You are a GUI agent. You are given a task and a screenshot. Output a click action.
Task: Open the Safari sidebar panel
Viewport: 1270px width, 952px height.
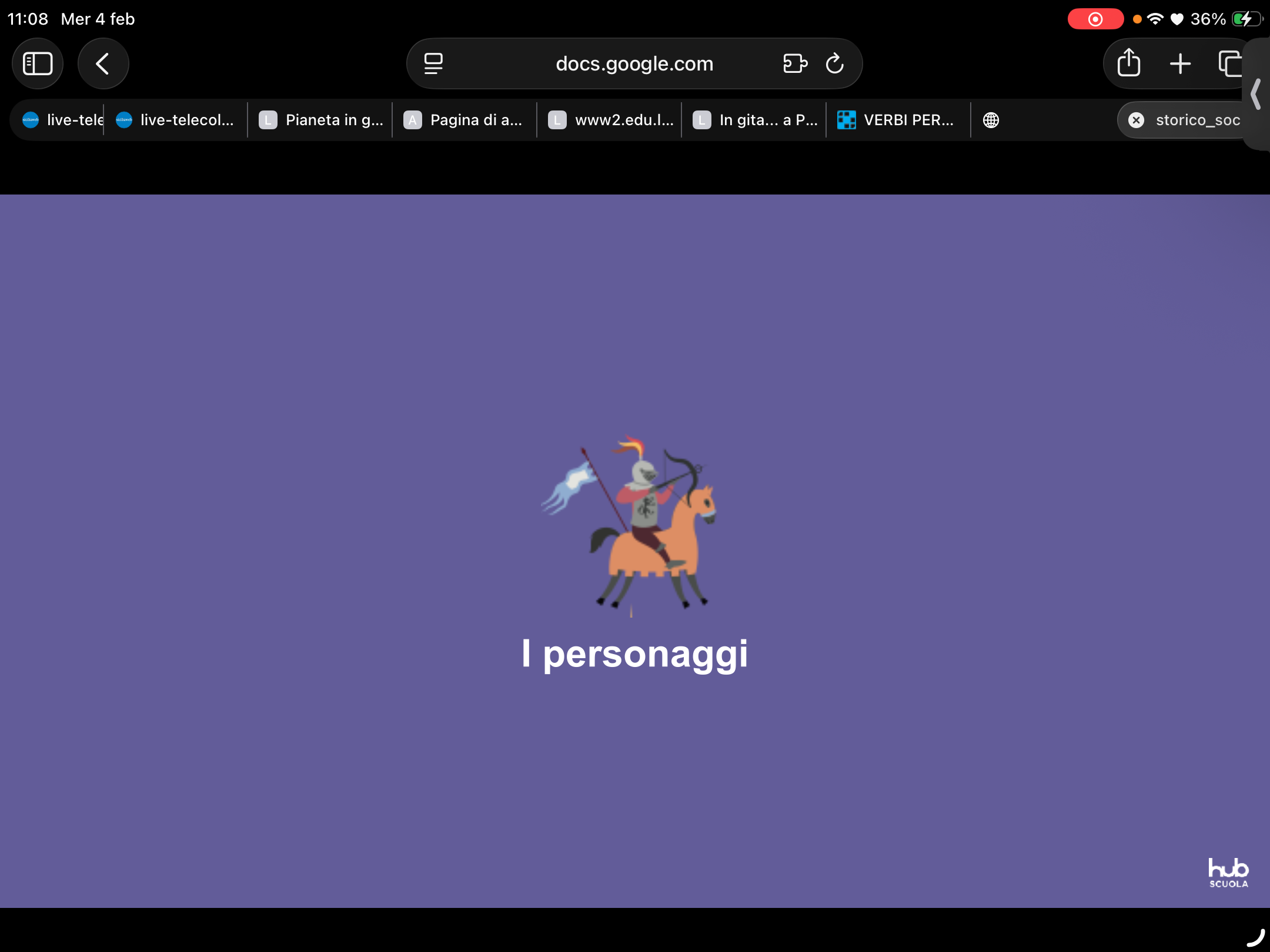pyautogui.click(x=38, y=63)
